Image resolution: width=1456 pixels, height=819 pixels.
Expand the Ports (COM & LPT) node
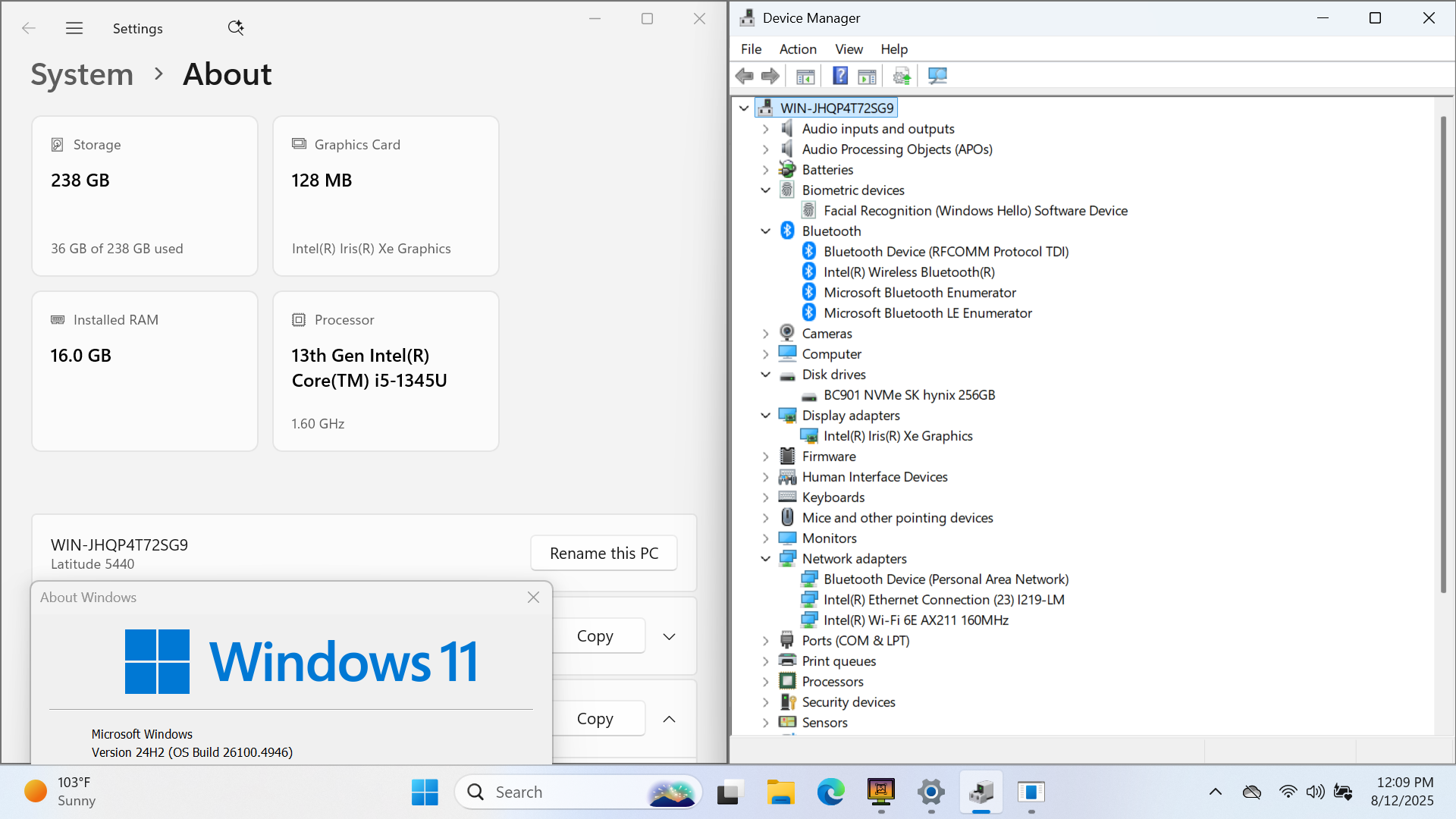tap(766, 641)
